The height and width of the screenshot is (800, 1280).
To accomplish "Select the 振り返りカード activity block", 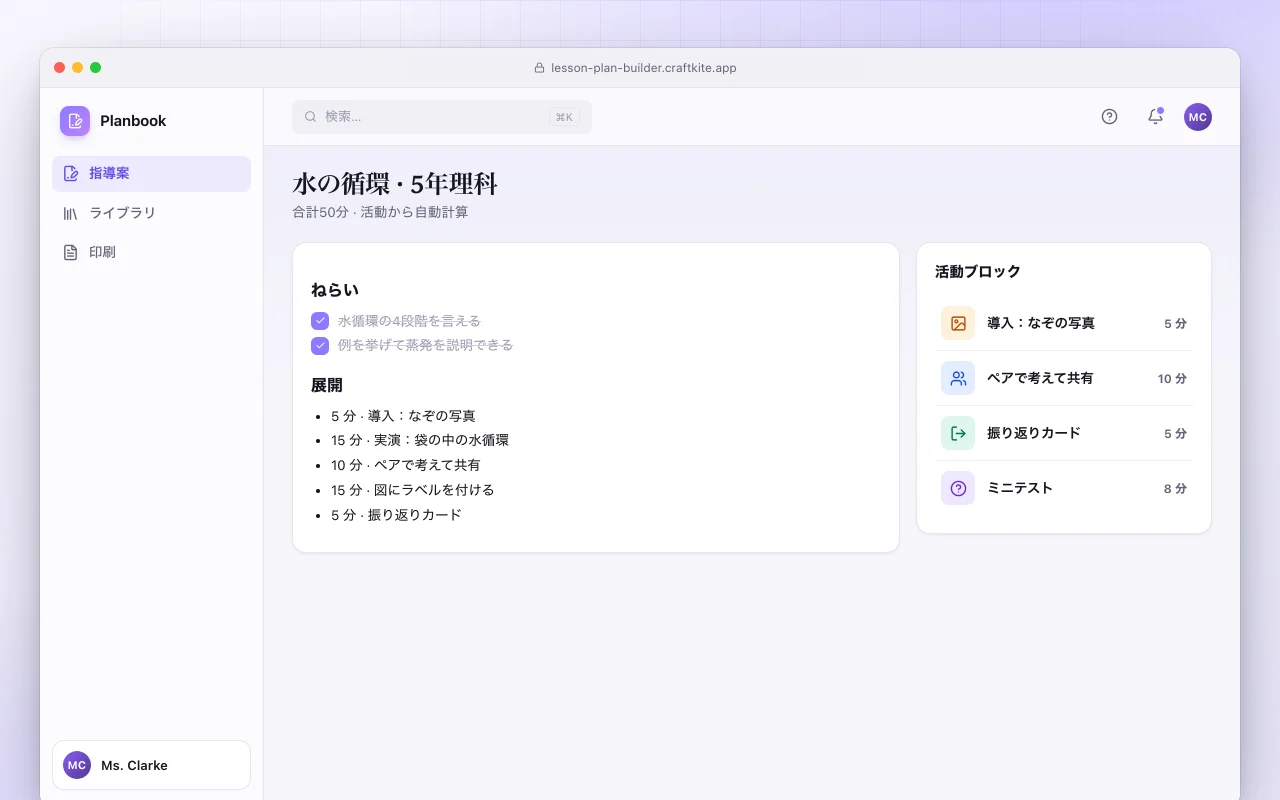I will point(1064,433).
